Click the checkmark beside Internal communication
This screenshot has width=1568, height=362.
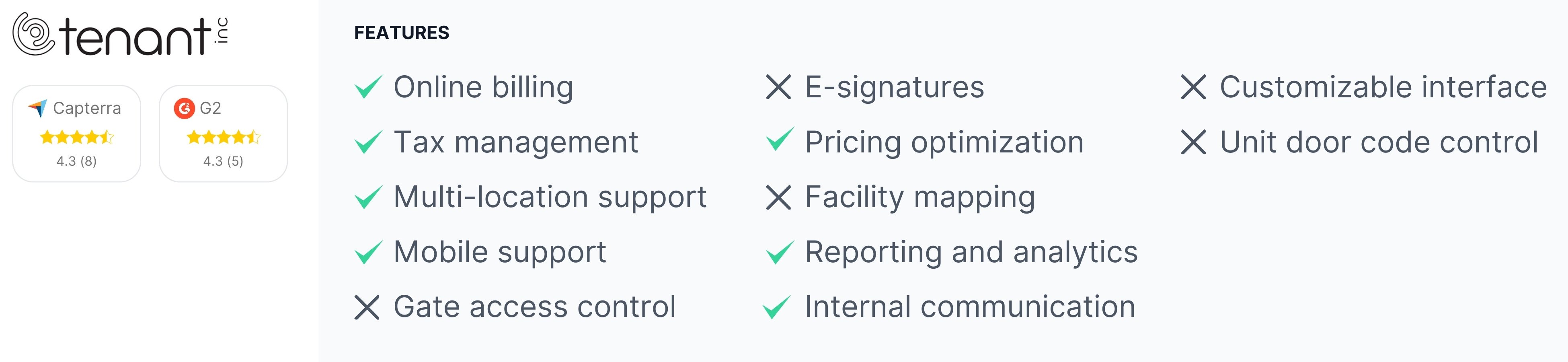pyautogui.click(x=777, y=307)
